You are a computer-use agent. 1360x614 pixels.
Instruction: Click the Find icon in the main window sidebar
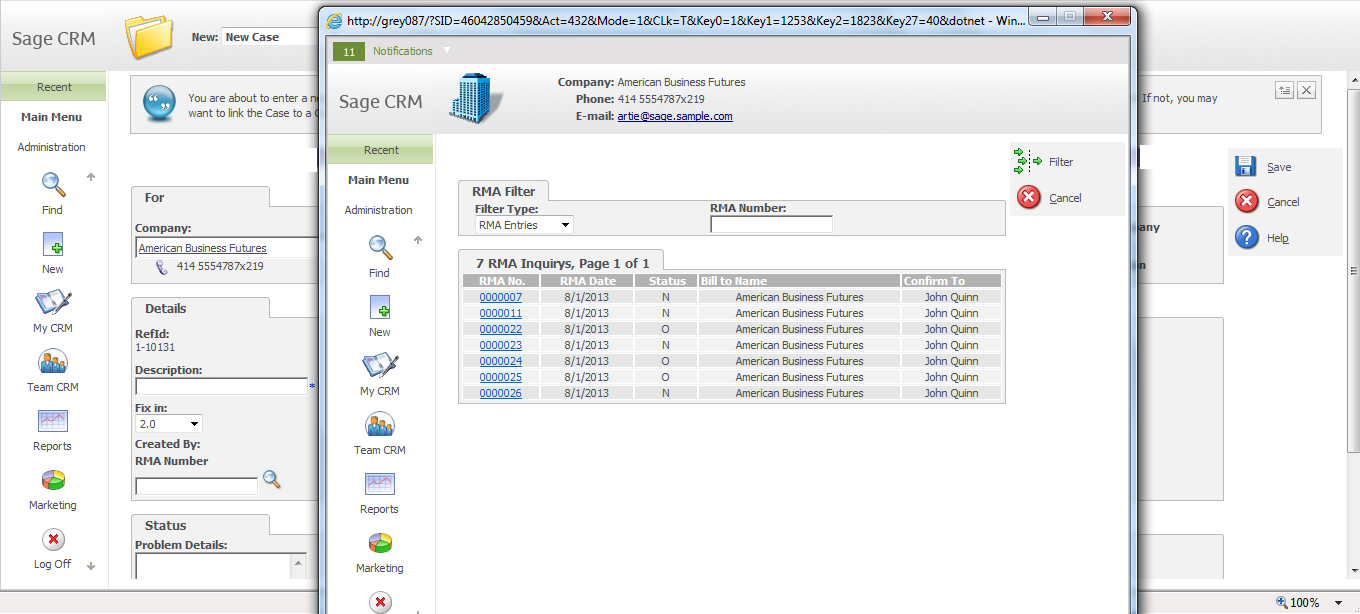[x=53, y=184]
